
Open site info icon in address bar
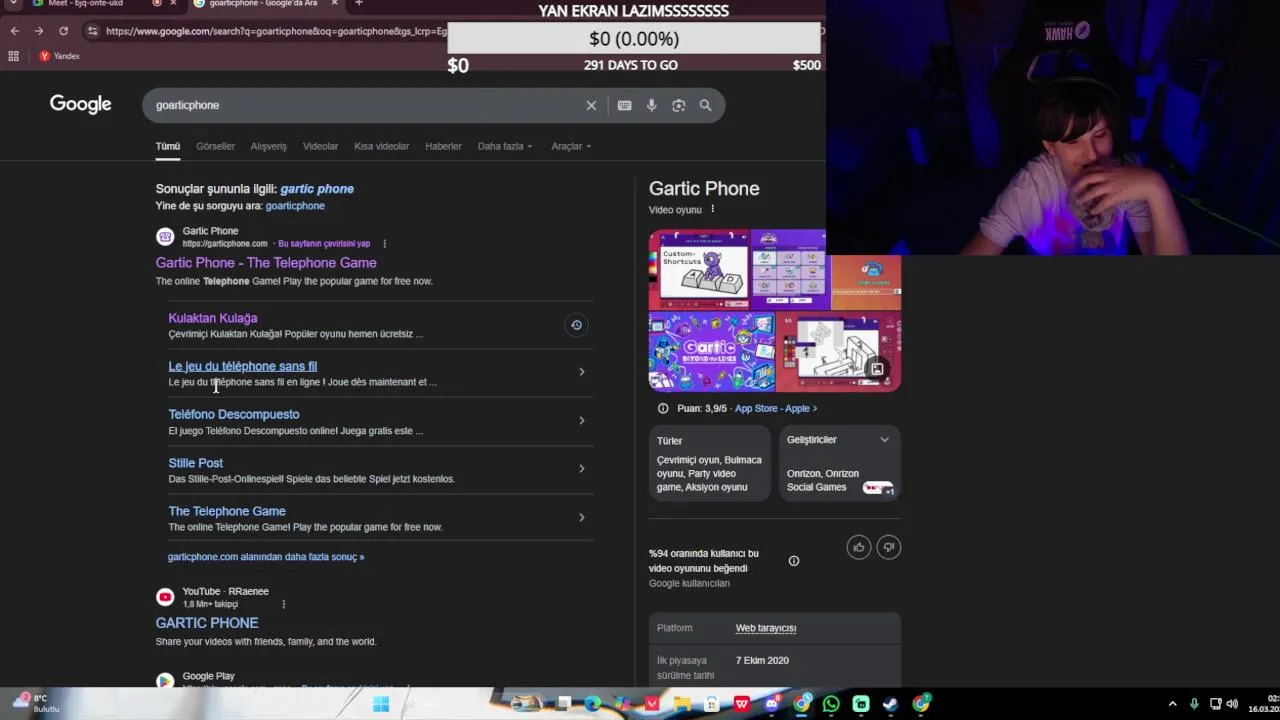pyautogui.click(x=92, y=31)
